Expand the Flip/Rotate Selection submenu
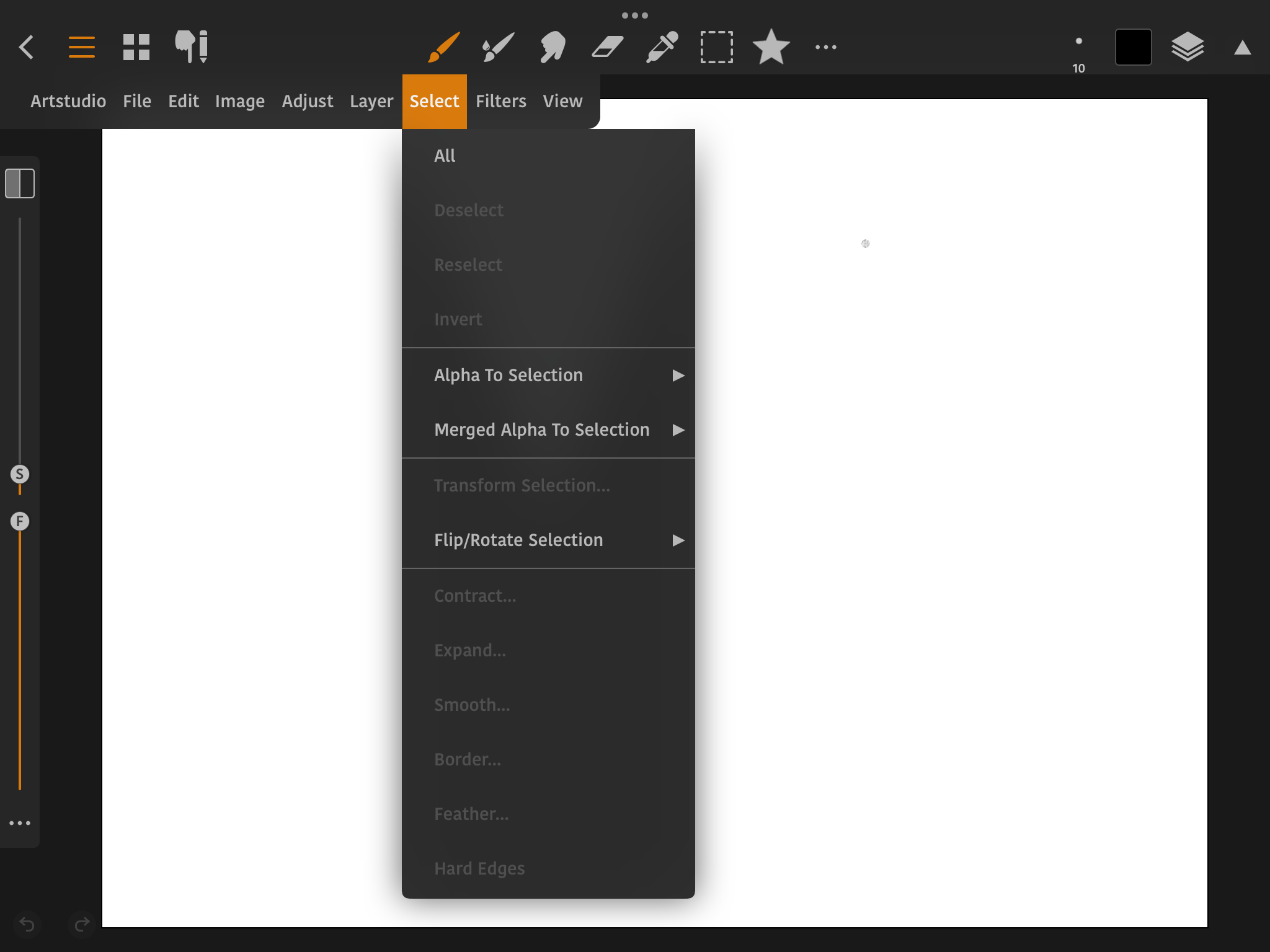The width and height of the screenshot is (1270, 952). (x=548, y=540)
